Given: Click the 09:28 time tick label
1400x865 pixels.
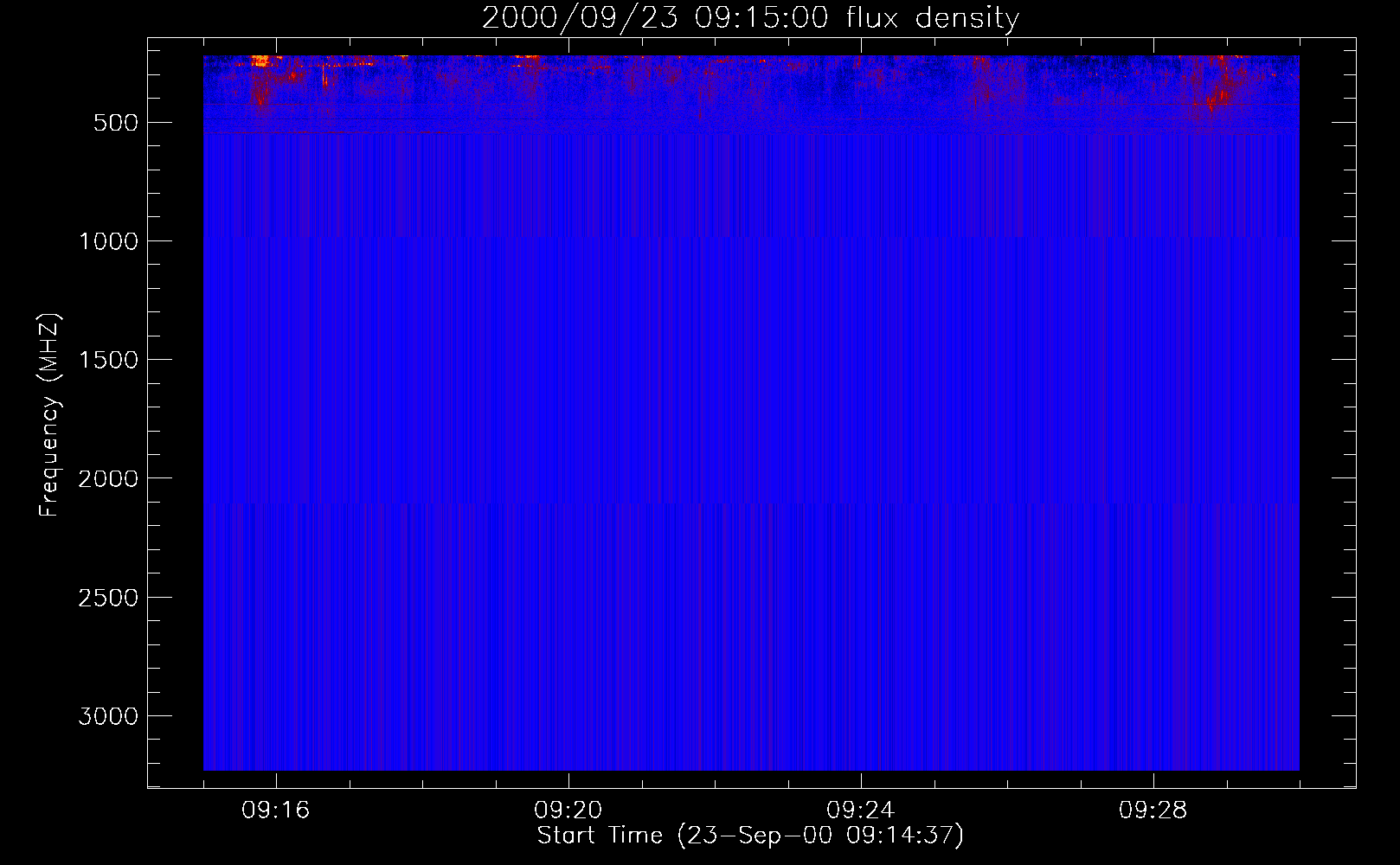Looking at the screenshot, I should click(1153, 811).
